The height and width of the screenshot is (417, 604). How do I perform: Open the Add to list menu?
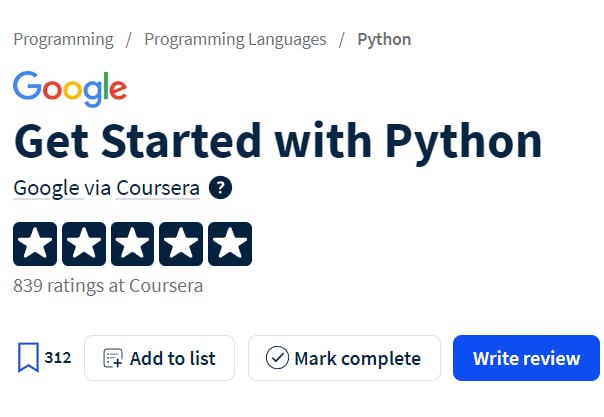159,358
